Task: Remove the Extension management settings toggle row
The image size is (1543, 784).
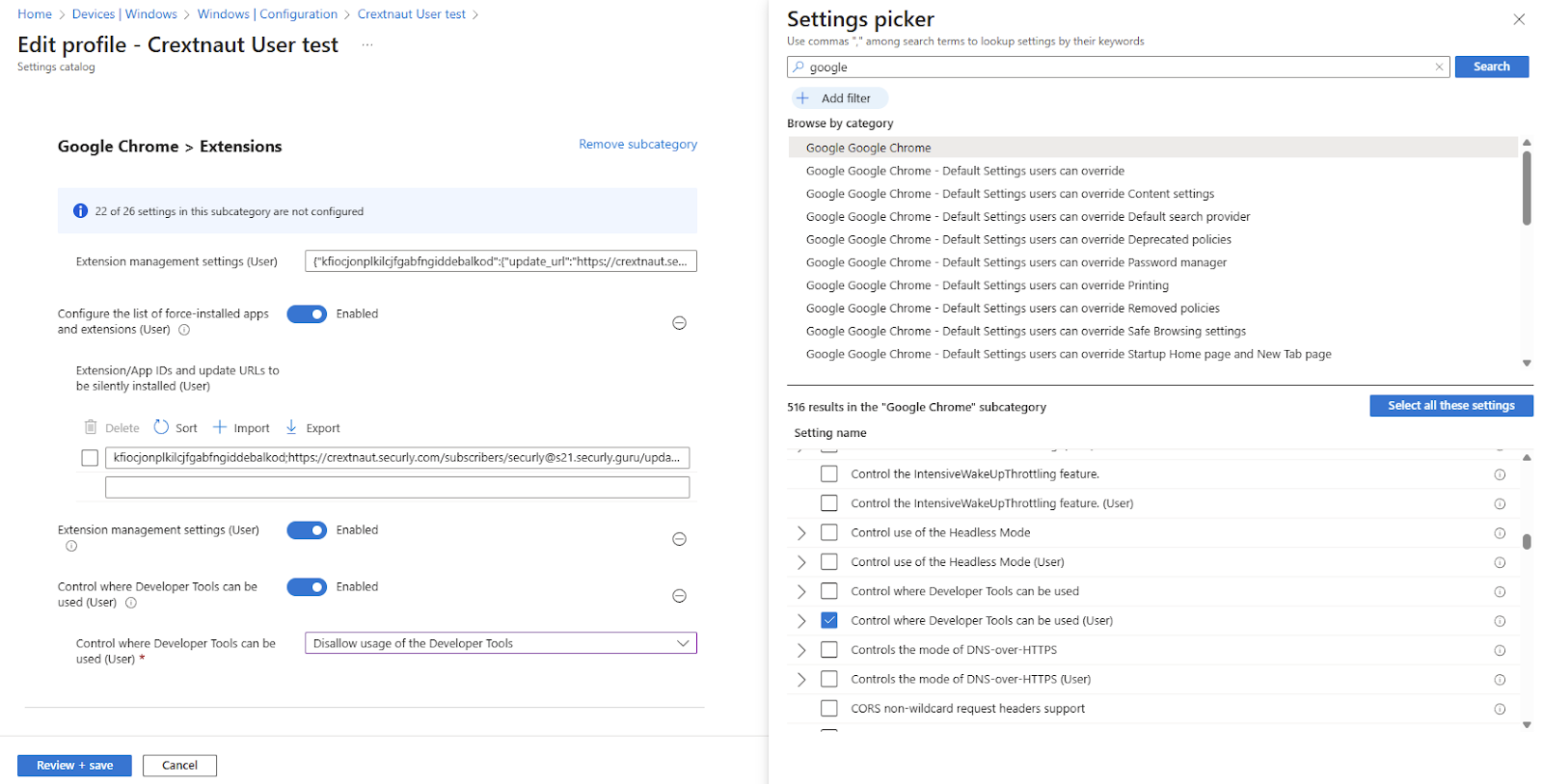Action: [679, 539]
